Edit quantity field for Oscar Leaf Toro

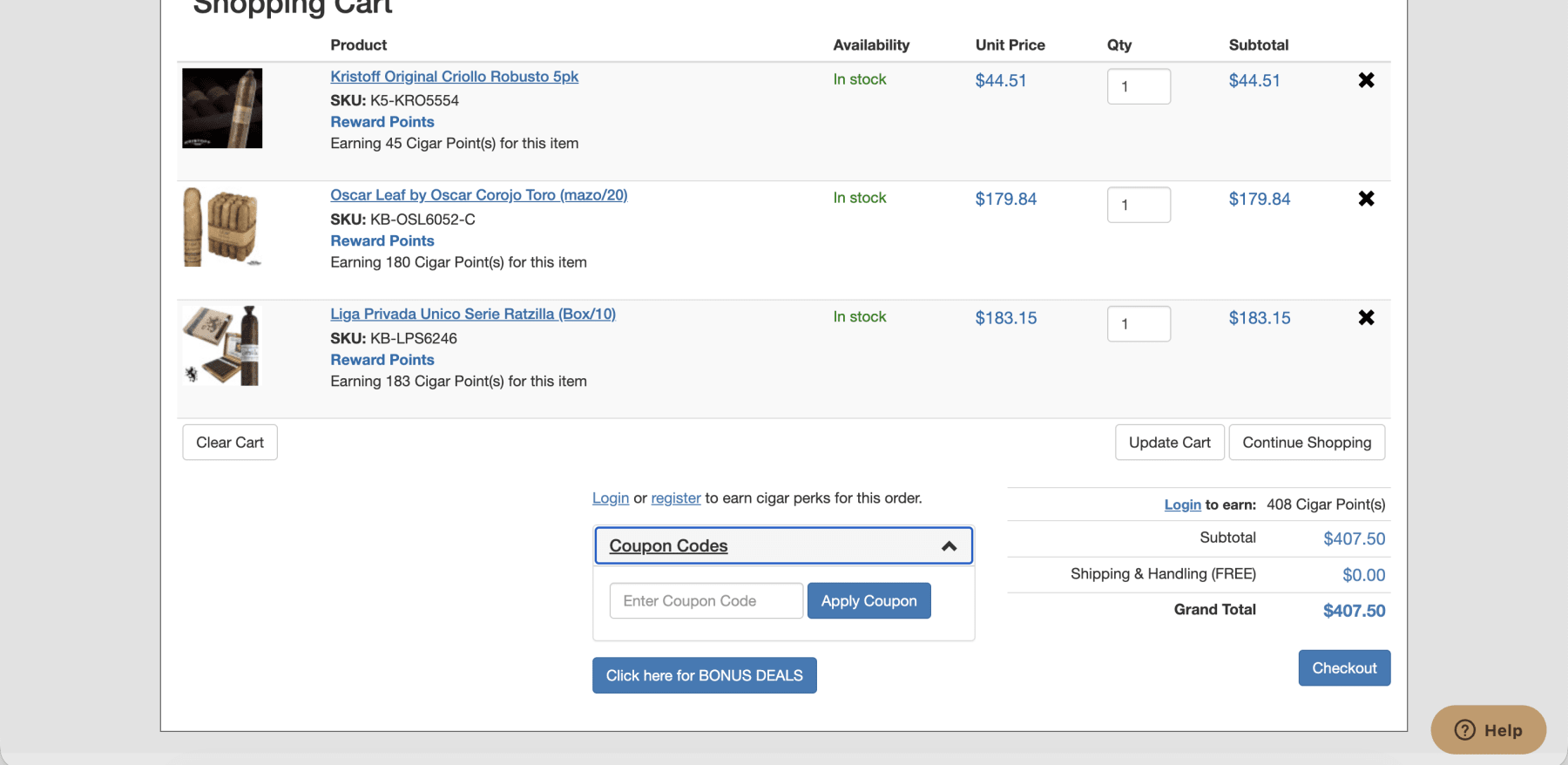click(x=1139, y=205)
